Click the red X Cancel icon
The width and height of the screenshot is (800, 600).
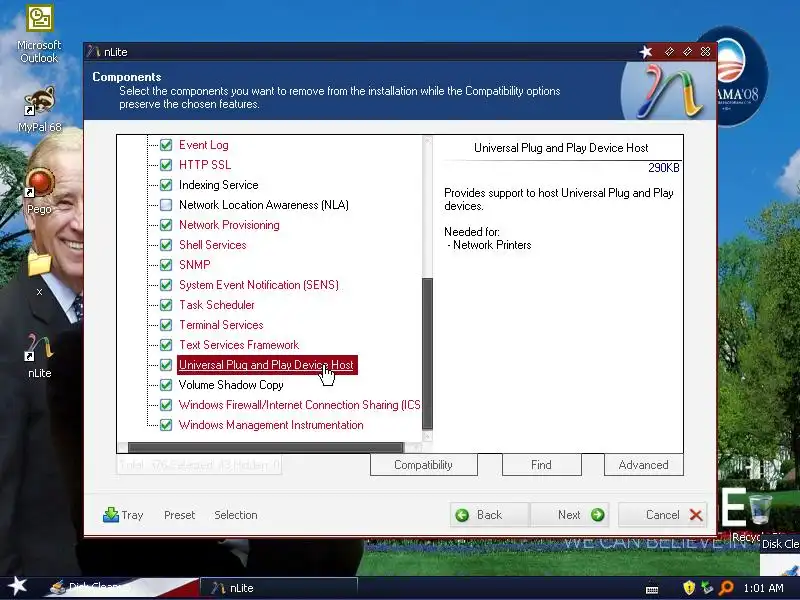coord(696,515)
